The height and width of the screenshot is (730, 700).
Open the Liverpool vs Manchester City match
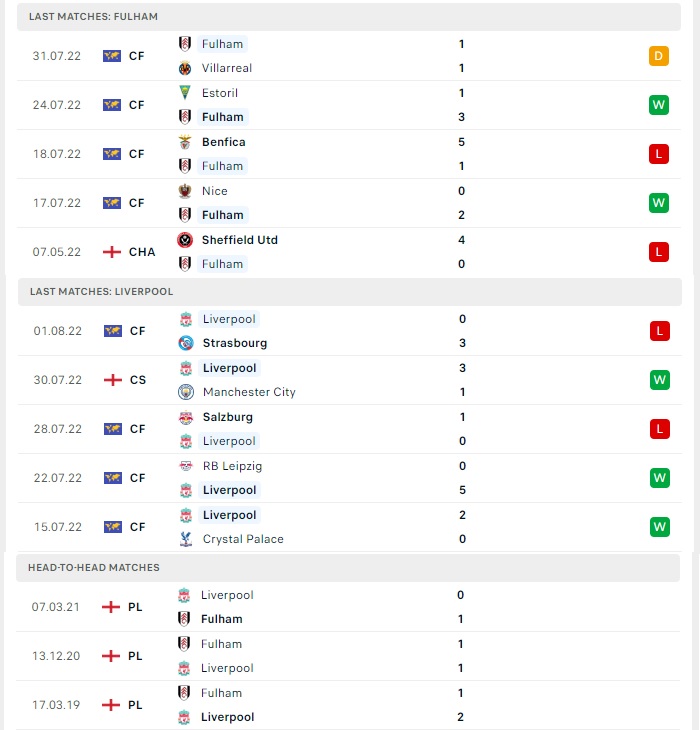tap(350, 380)
